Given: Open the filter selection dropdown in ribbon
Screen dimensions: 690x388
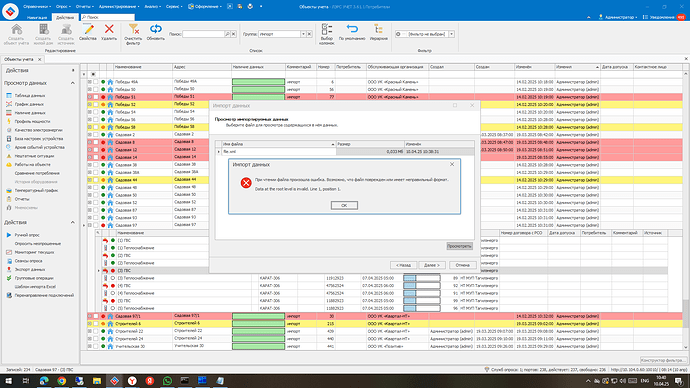Looking at the screenshot, I should point(451,34).
